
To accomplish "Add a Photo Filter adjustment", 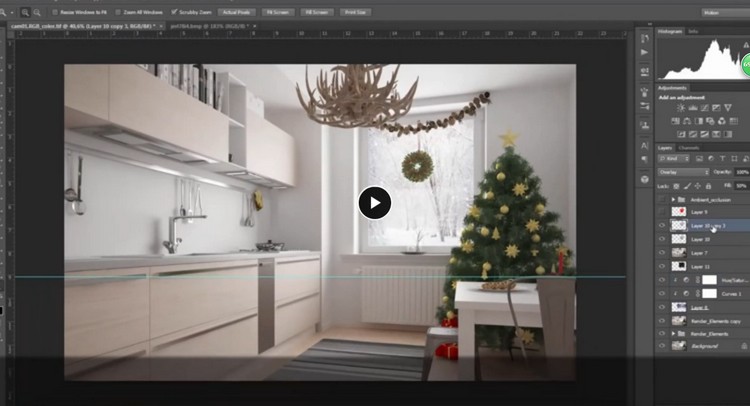I will pos(710,121).
